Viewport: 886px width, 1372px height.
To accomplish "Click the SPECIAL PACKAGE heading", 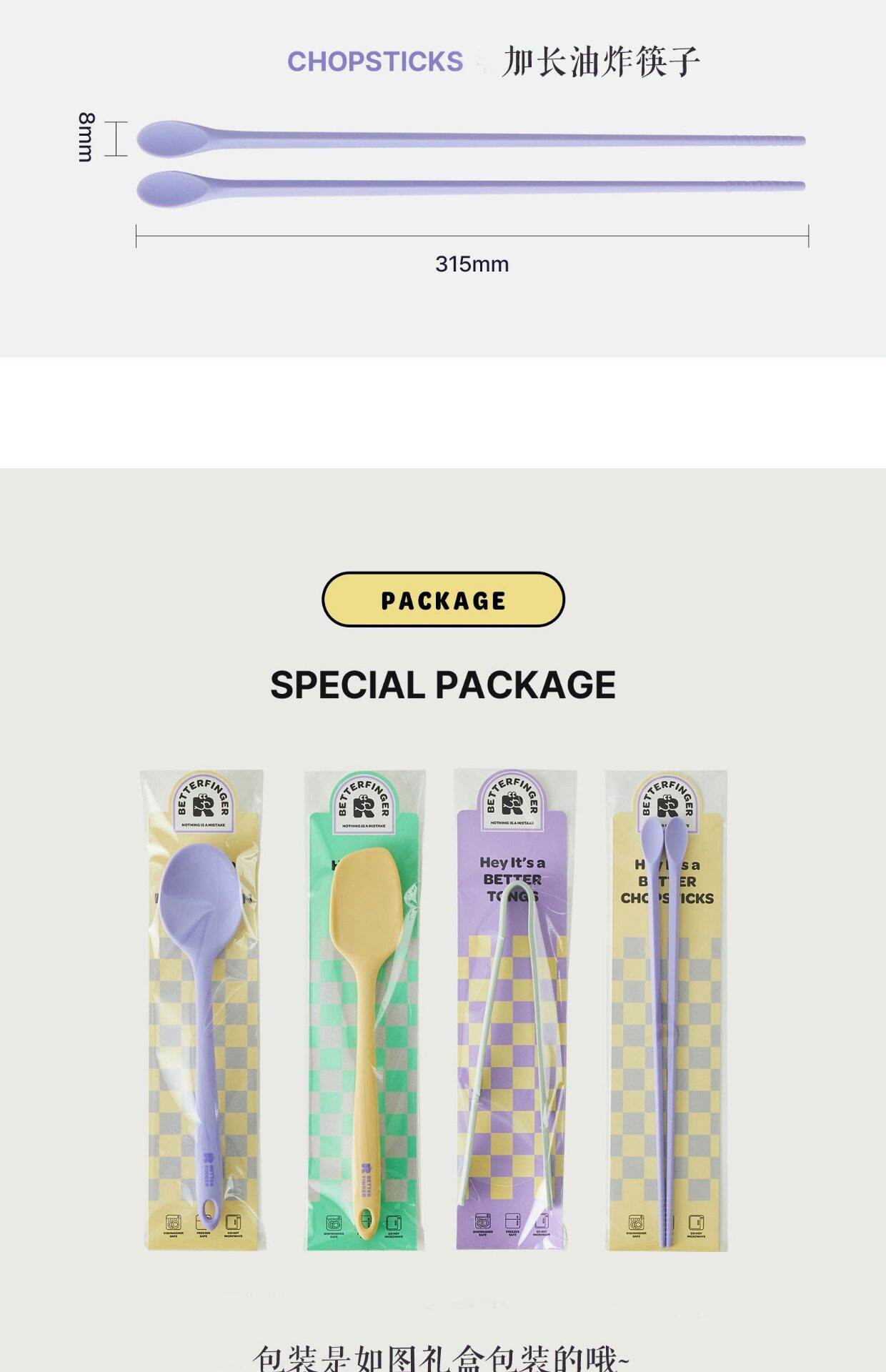I will [x=443, y=685].
